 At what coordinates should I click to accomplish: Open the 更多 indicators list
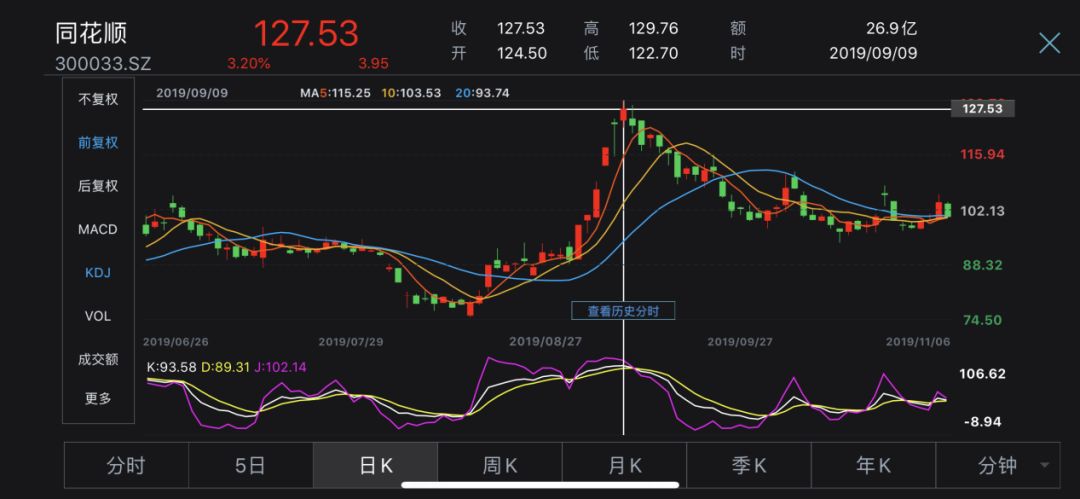tap(98, 398)
